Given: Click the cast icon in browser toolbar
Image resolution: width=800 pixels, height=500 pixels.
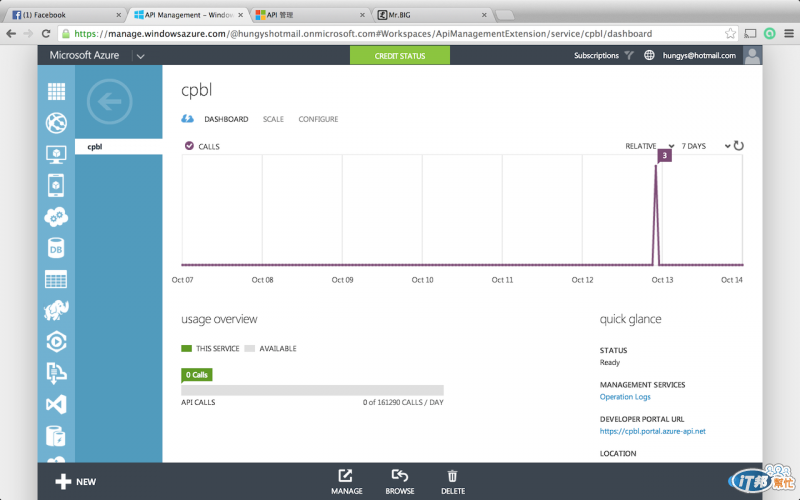Looking at the screenshot, I should 750,34.
